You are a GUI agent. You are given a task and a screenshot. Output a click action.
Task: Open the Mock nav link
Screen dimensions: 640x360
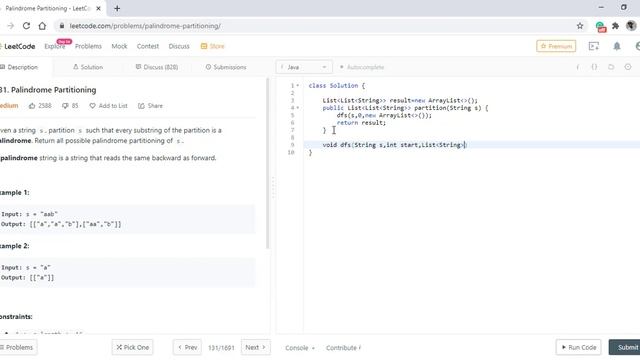point(119,46)
